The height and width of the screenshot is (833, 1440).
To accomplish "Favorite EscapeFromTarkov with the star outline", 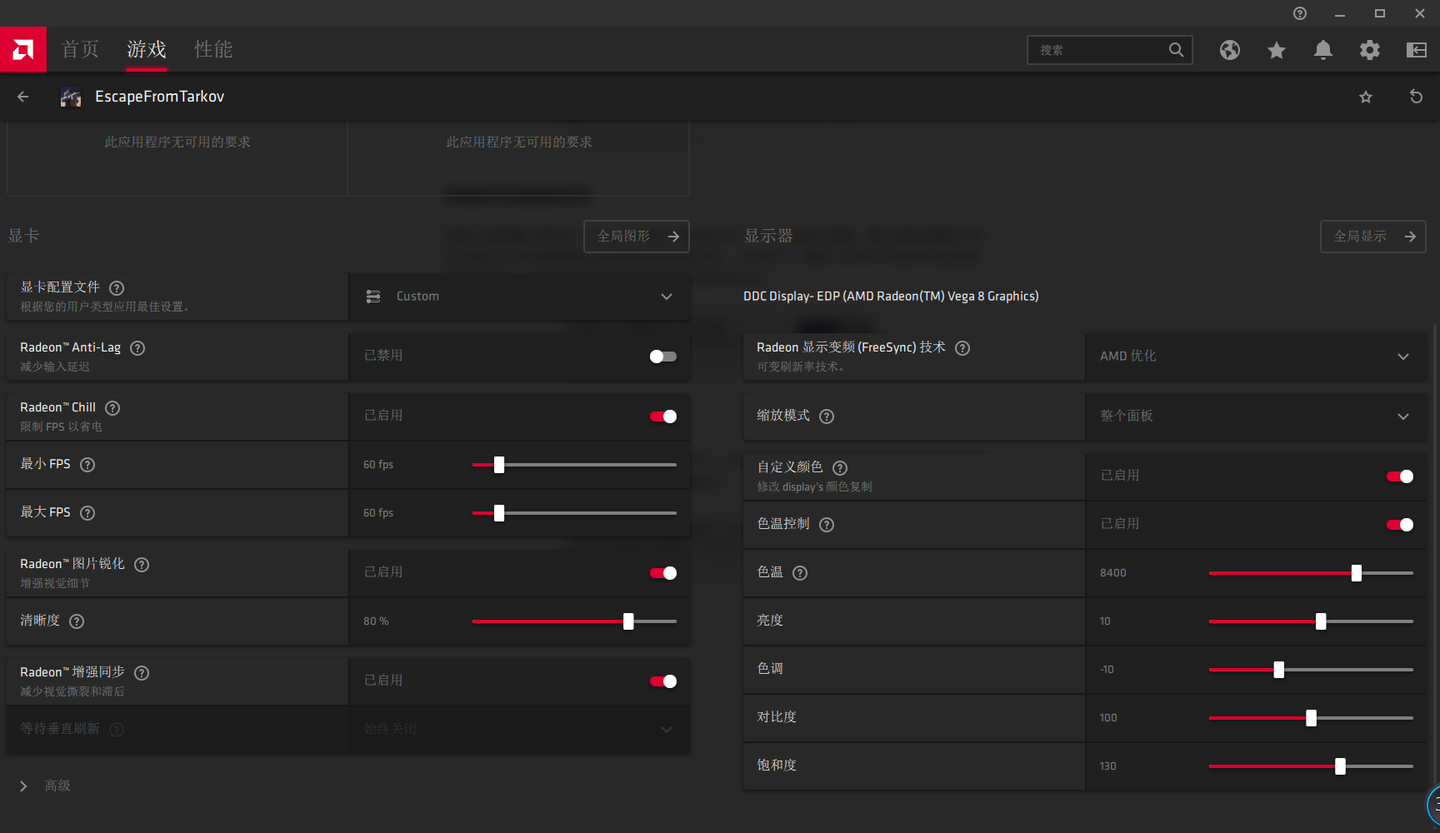I will click(1366, 97).
